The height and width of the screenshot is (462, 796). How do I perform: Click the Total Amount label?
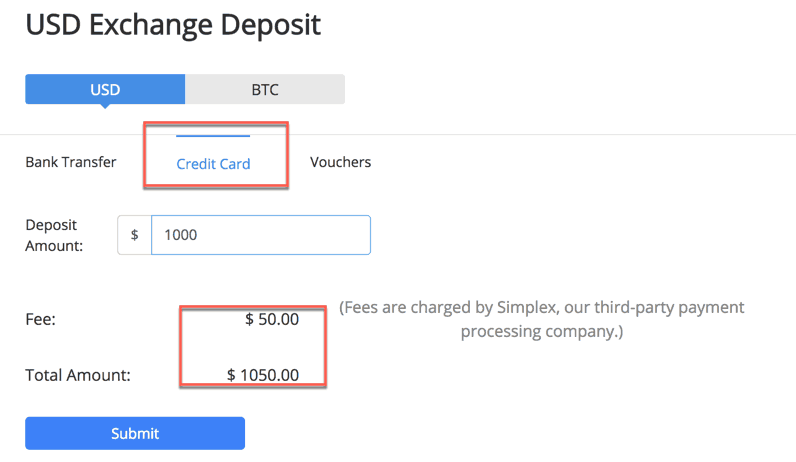coord(78,375)
